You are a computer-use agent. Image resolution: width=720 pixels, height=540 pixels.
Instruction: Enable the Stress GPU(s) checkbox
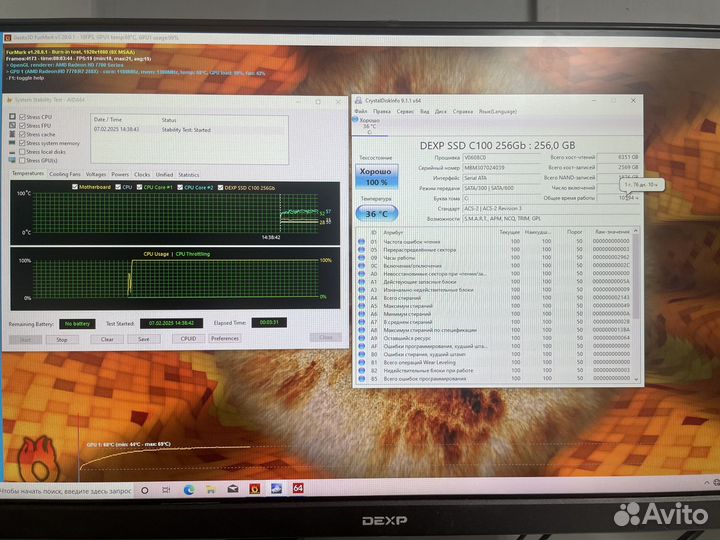pos(22,160)
